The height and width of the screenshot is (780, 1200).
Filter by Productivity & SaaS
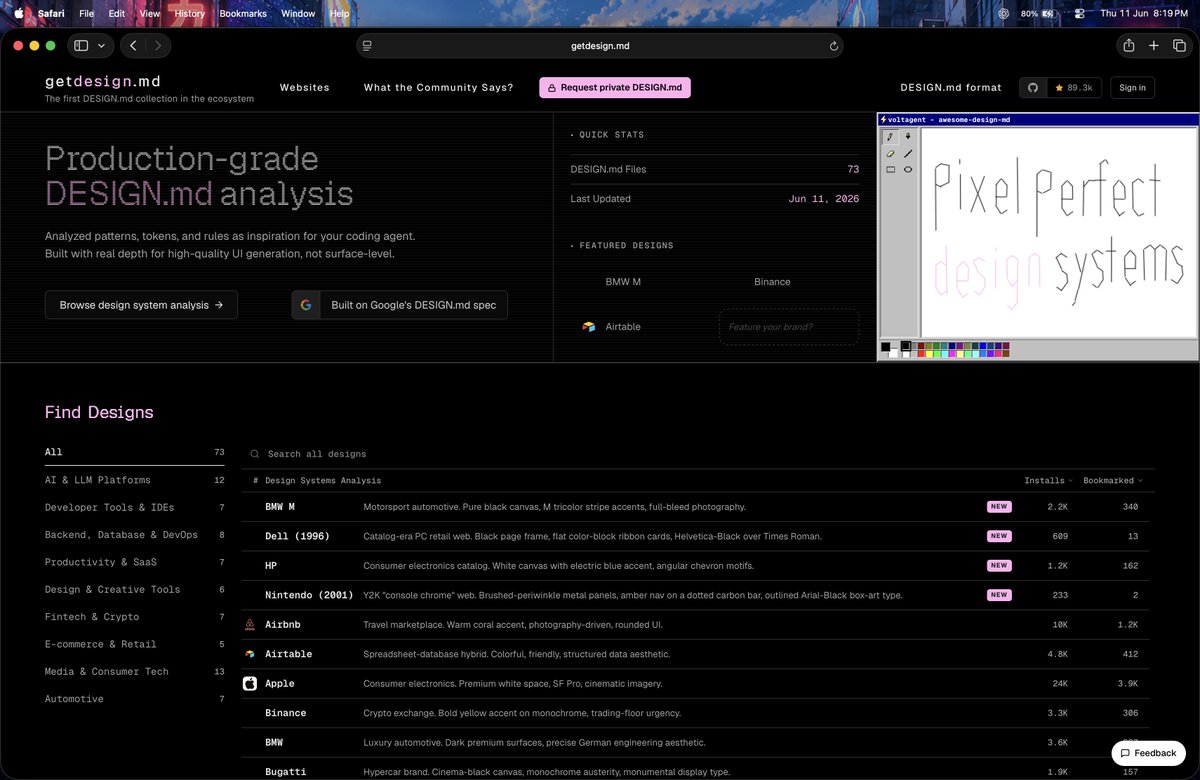pyautogui.click(x=134, y=562)
